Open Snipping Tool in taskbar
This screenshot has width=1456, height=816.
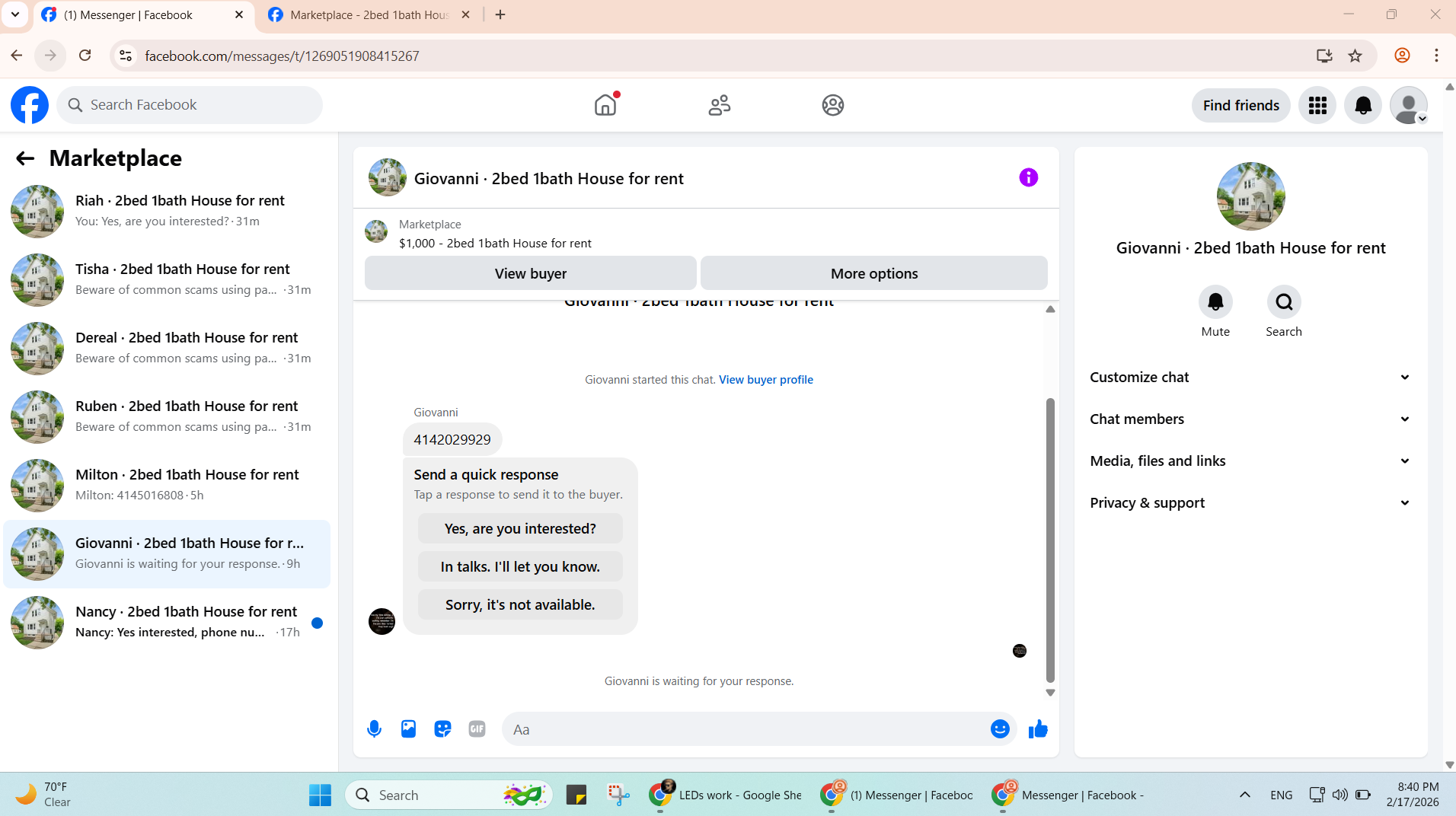[x=618, y=795]
